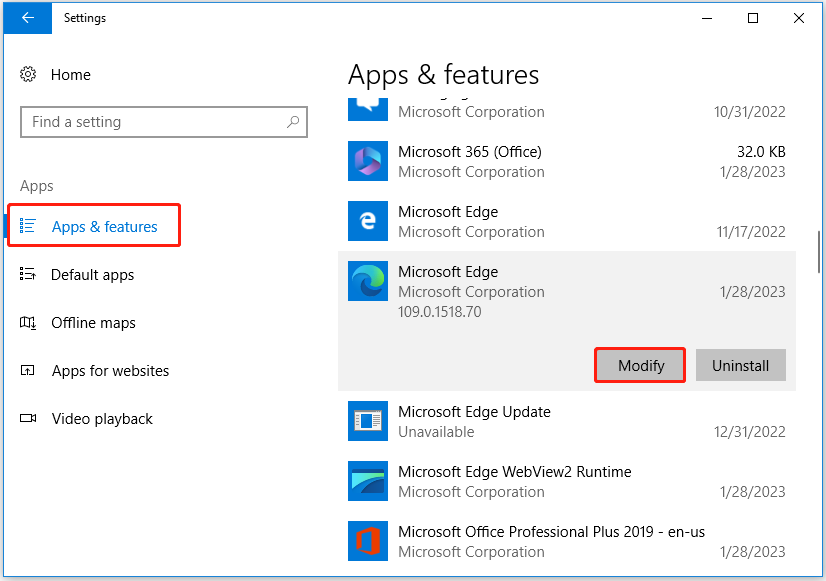This screenshot has height=581, width=826.
Task: Click the Edge WebView2 Runtime icon
Action: tap(368, 481)
